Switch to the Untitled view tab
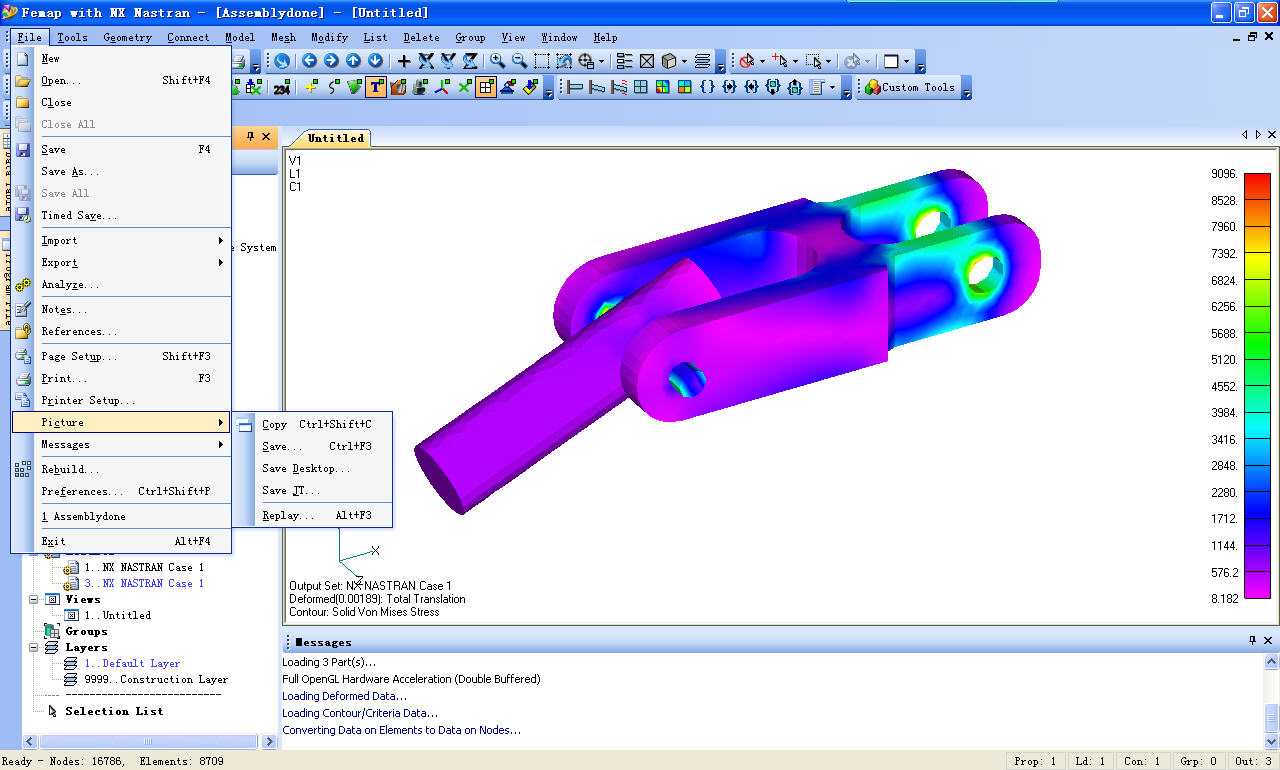 point(335,138)
